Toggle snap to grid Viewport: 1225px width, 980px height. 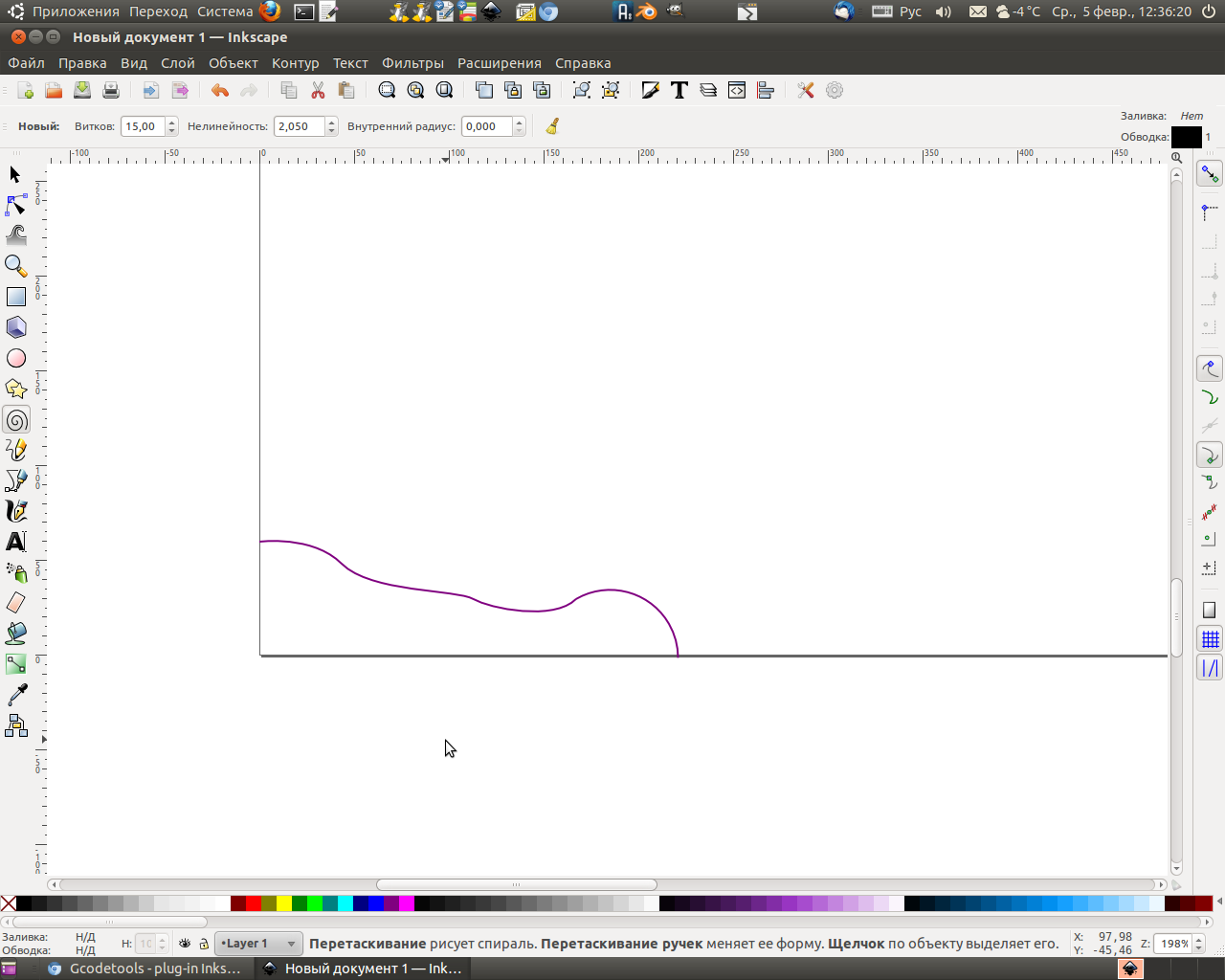[x=1210, y=638]
